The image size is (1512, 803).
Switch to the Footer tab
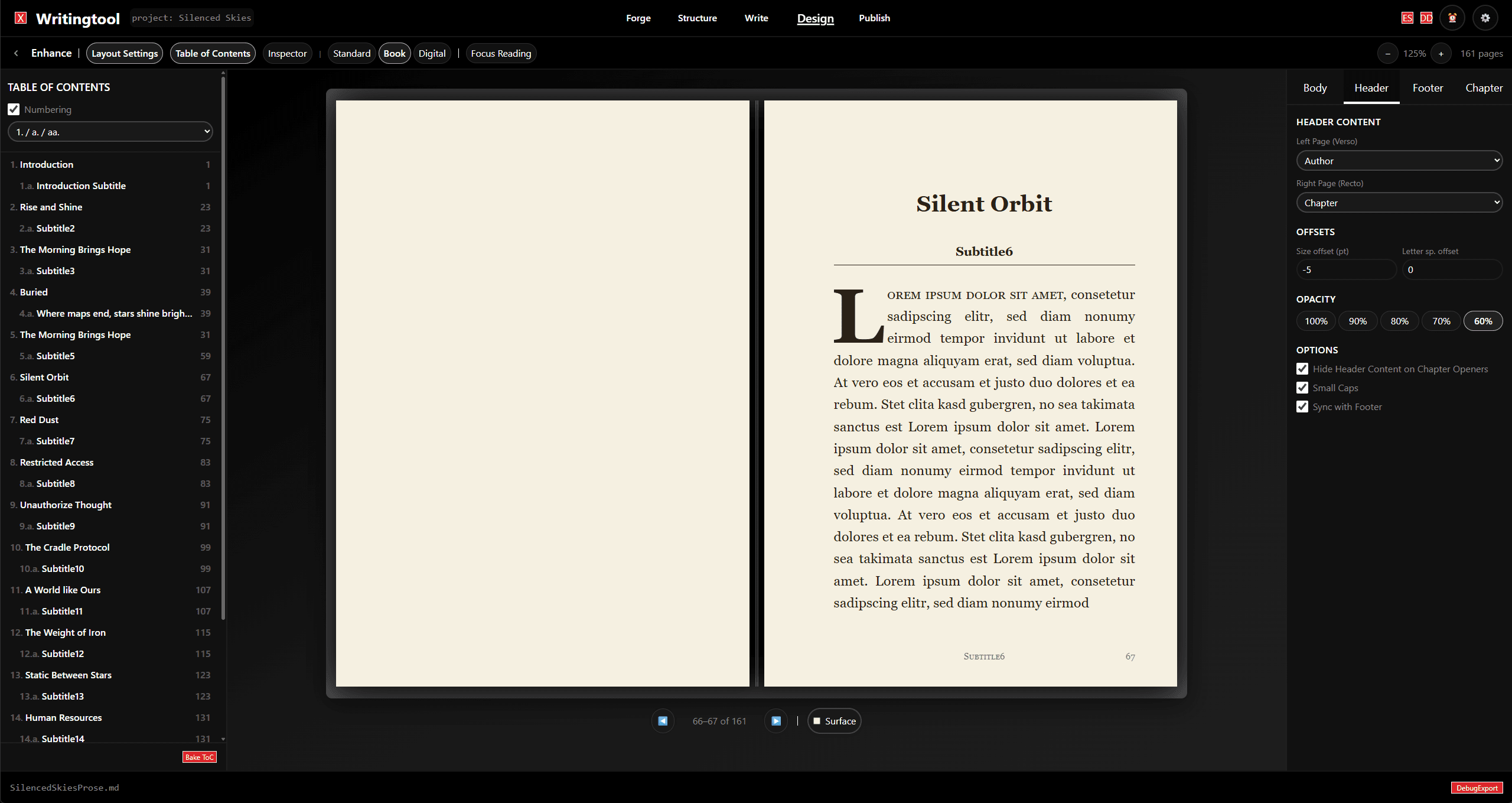pyautogui.click(x=1428, y=88)
